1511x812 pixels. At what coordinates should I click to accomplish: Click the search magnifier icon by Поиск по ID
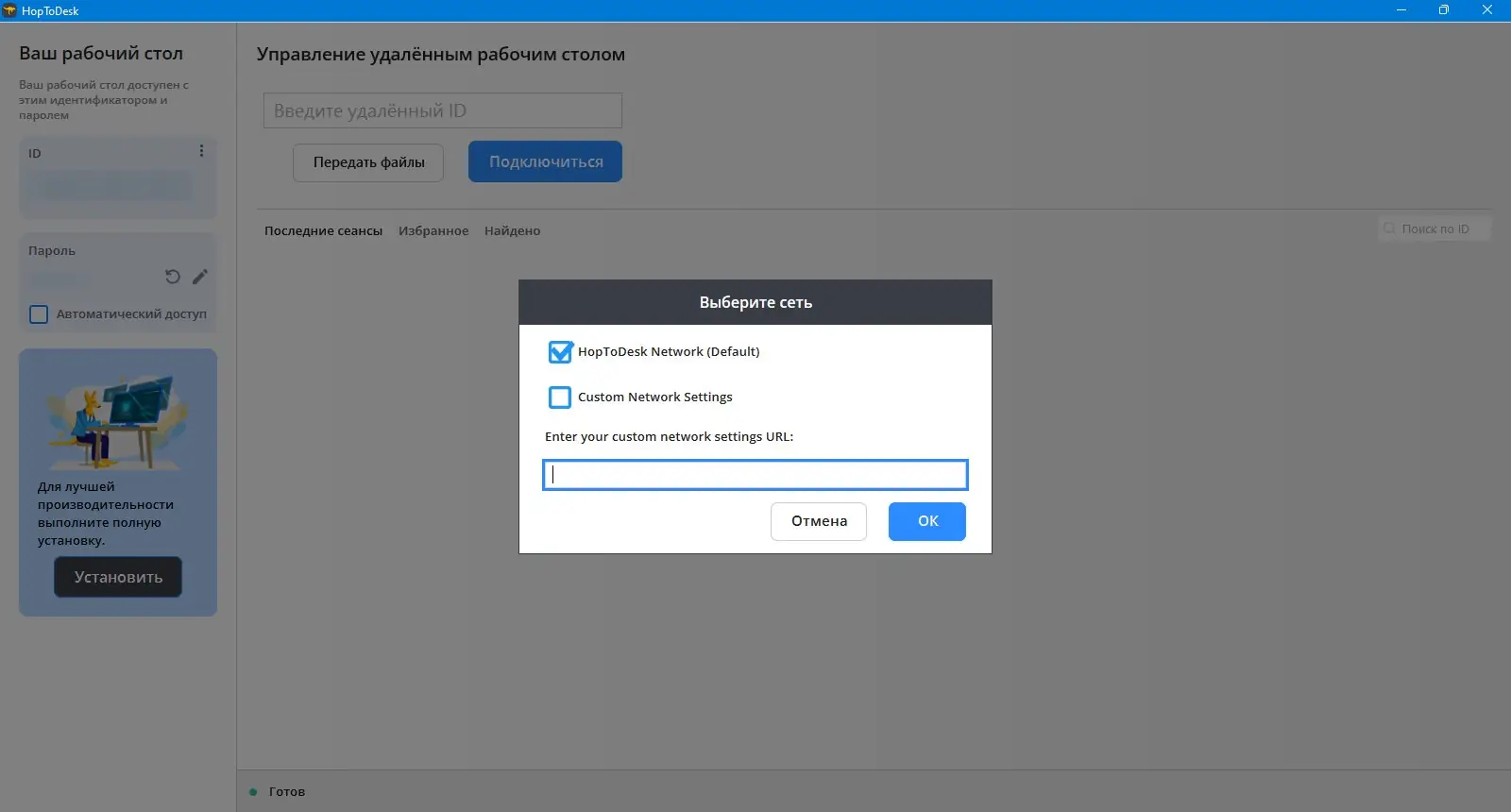(1389, 228)
